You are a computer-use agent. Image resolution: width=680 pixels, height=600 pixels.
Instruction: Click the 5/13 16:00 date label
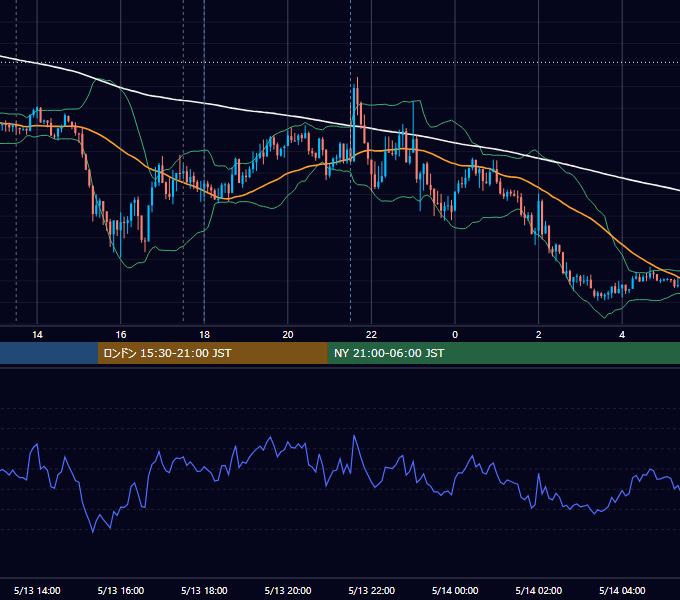[x=121, y=590]
